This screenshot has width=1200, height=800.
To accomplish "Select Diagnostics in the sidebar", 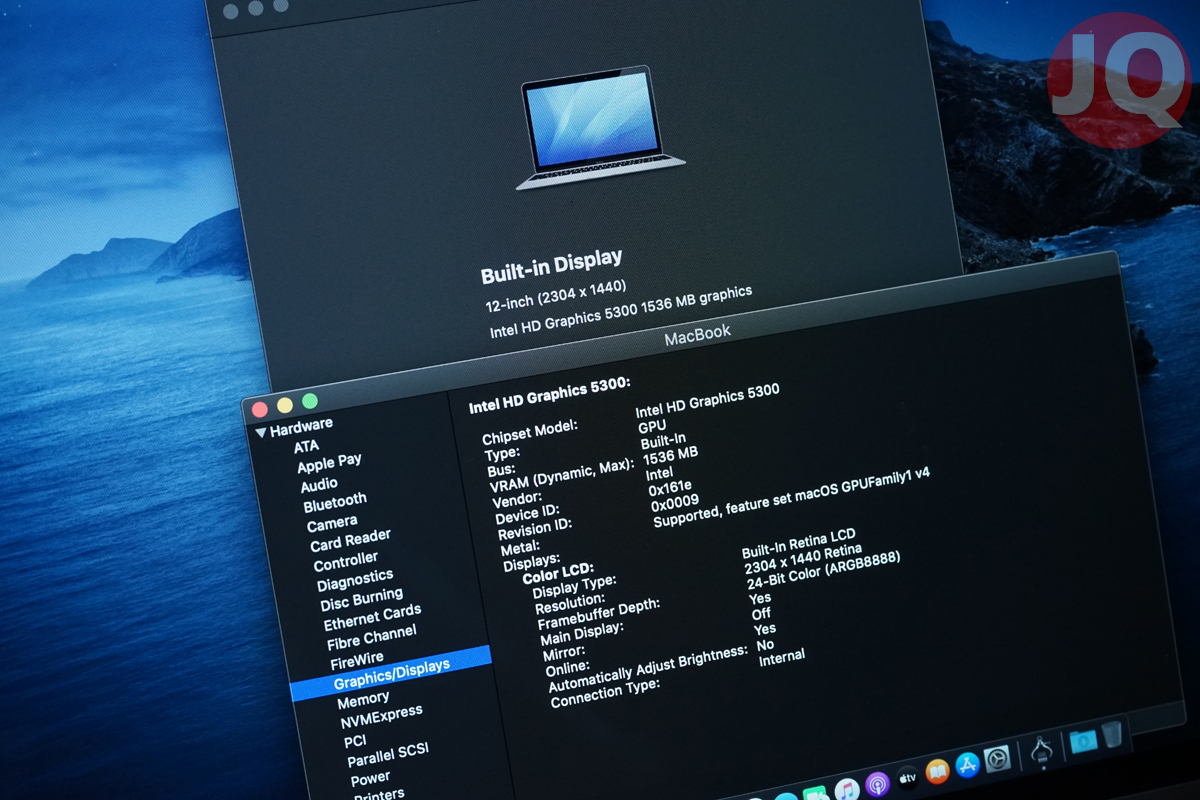I will point(355,579).
